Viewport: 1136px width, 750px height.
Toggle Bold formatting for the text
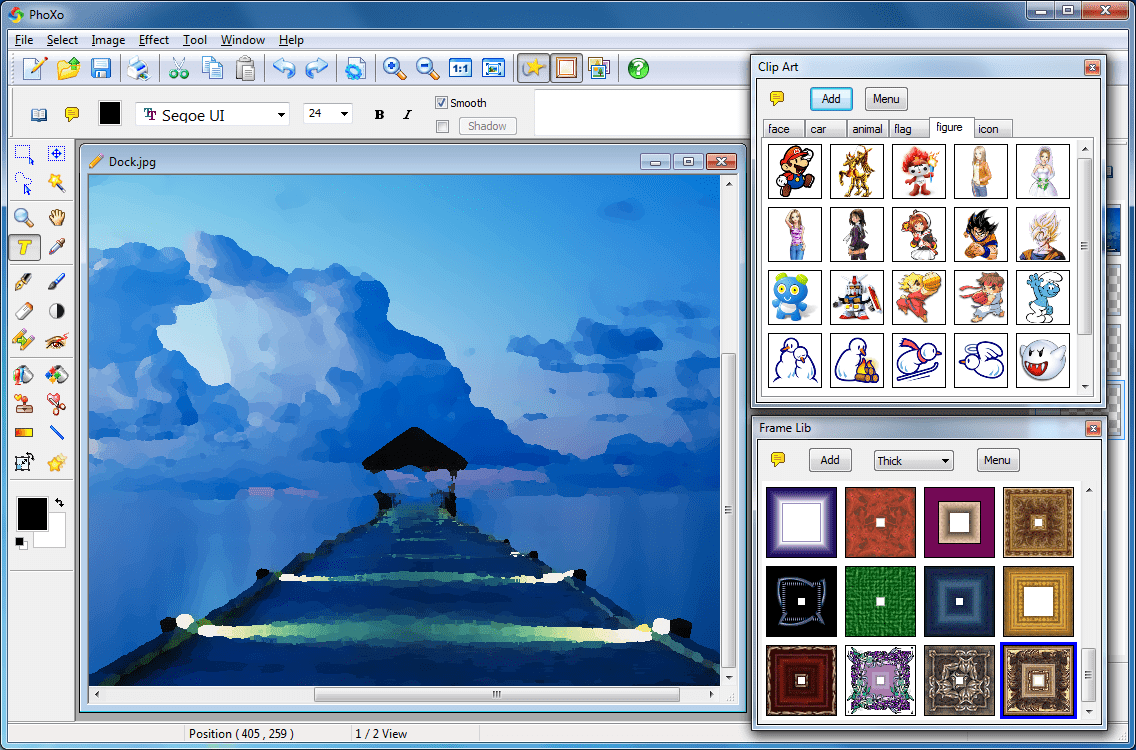click(x=379, y=114)
